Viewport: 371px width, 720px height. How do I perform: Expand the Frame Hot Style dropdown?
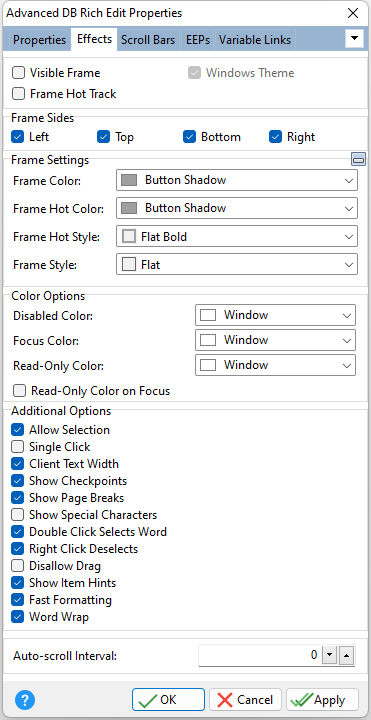click(237, 236)
